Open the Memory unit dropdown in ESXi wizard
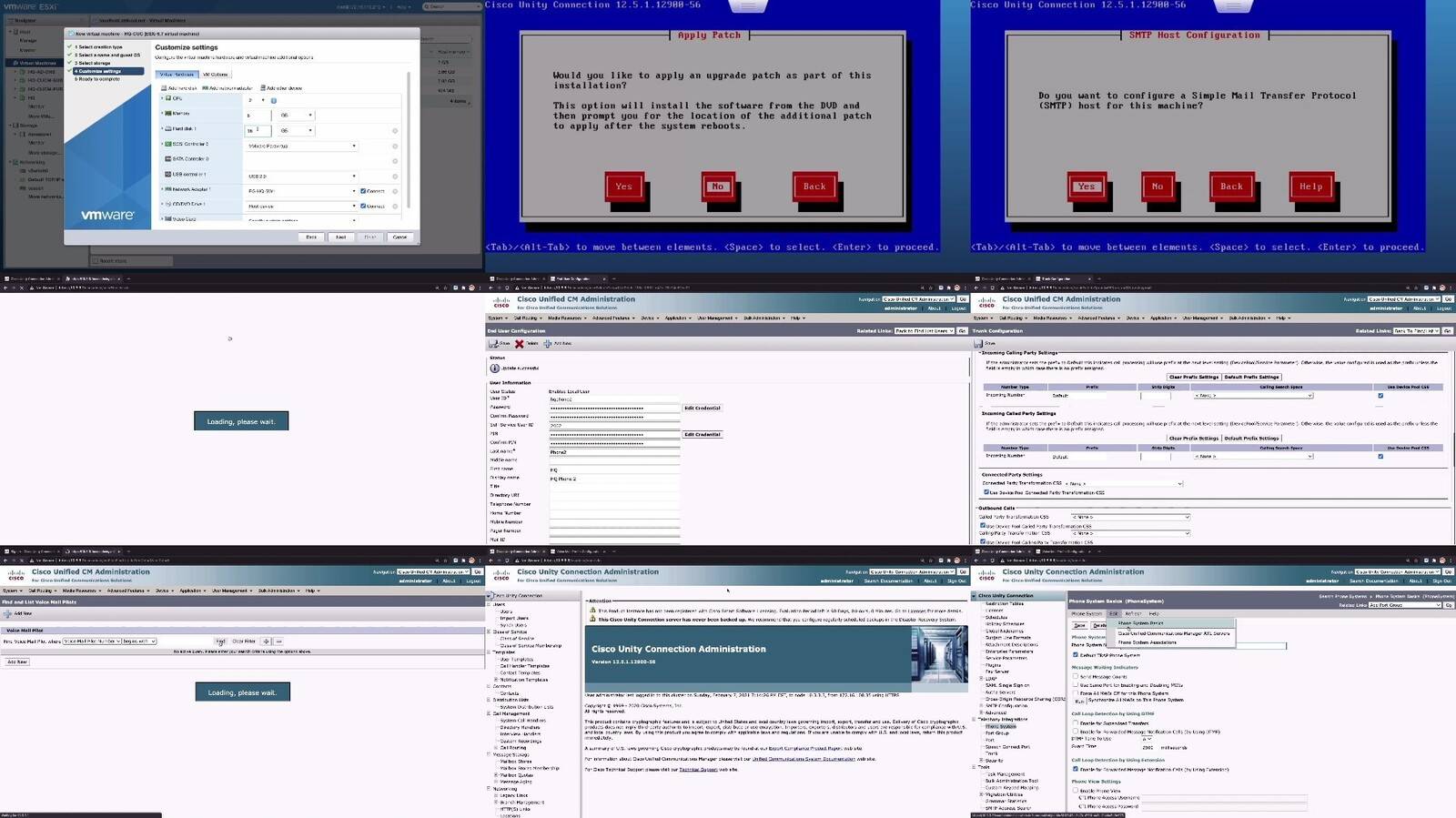The height and width of the screenshot is (818, 1456). [297, 116]
